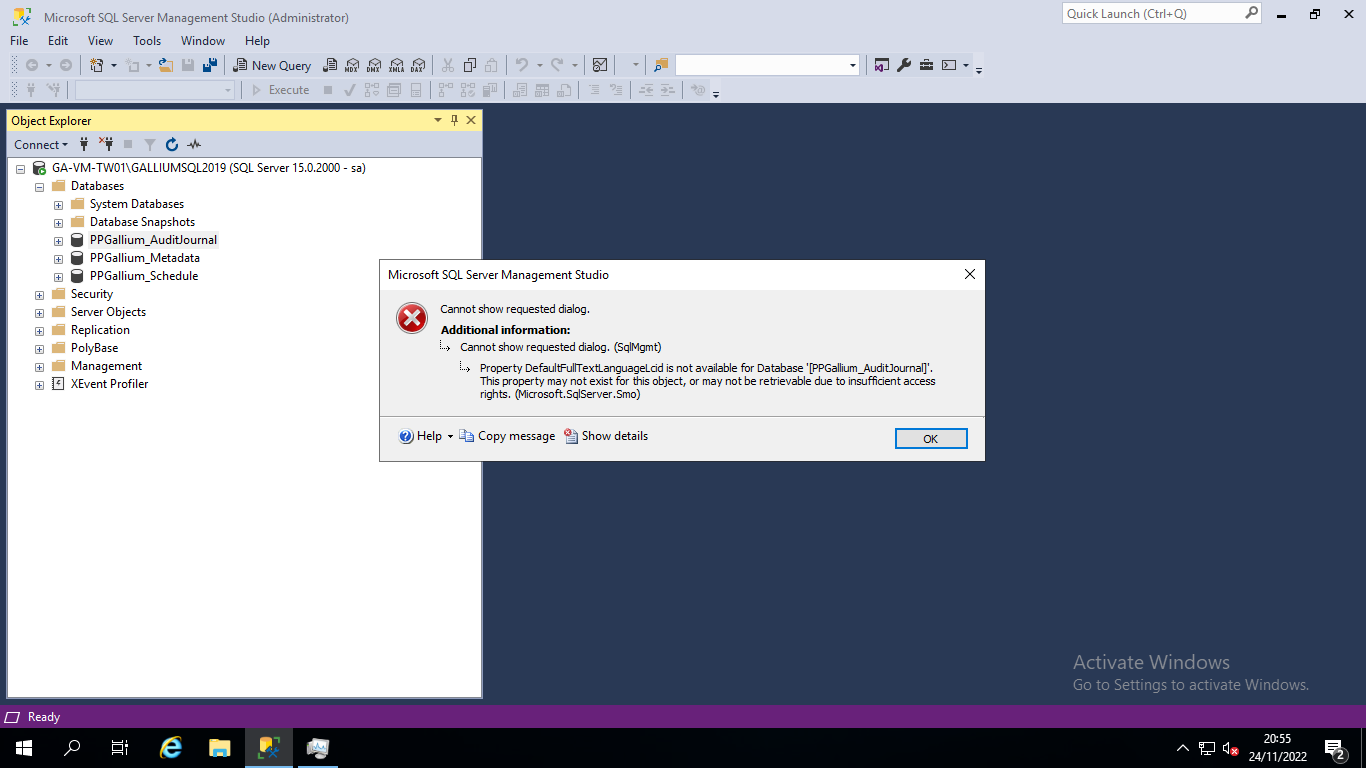Close the Object Explorer panel
The image size is (1366, 768).
(471, 120)
